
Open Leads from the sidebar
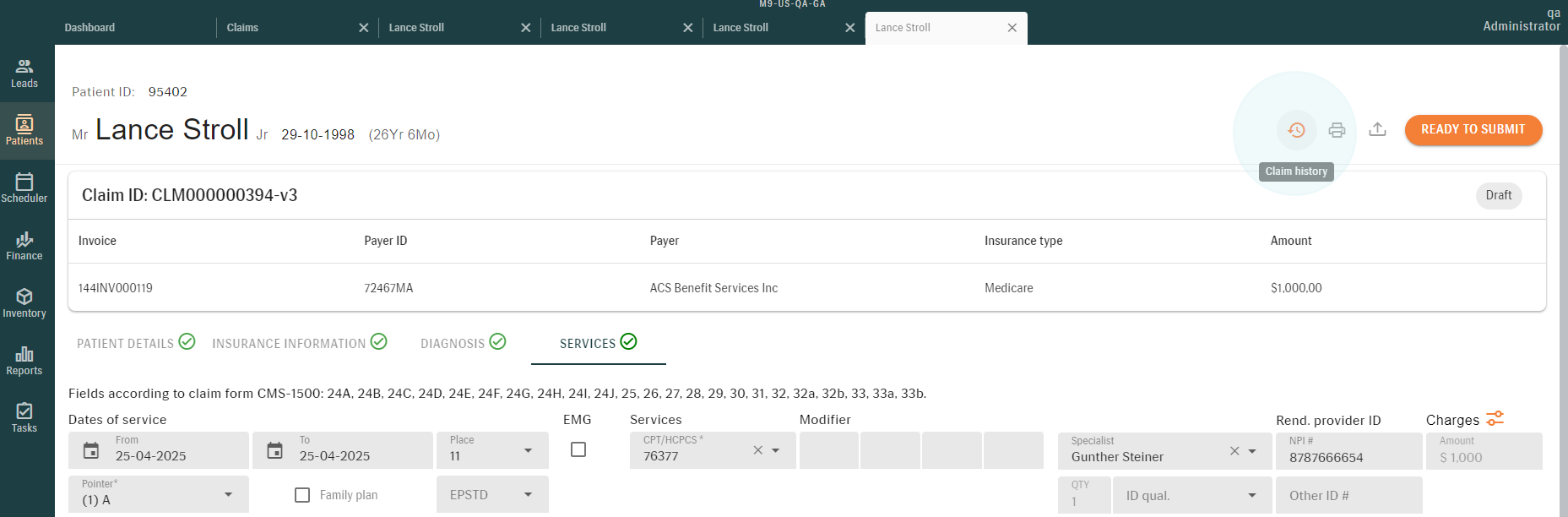click(x=24, y=73)
